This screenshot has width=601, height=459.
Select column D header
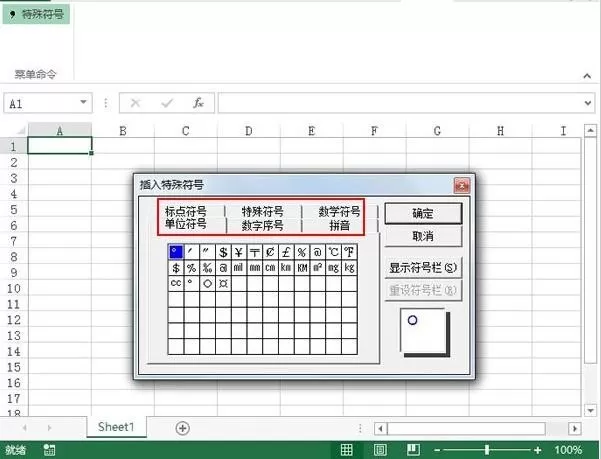tap(249, 131)
